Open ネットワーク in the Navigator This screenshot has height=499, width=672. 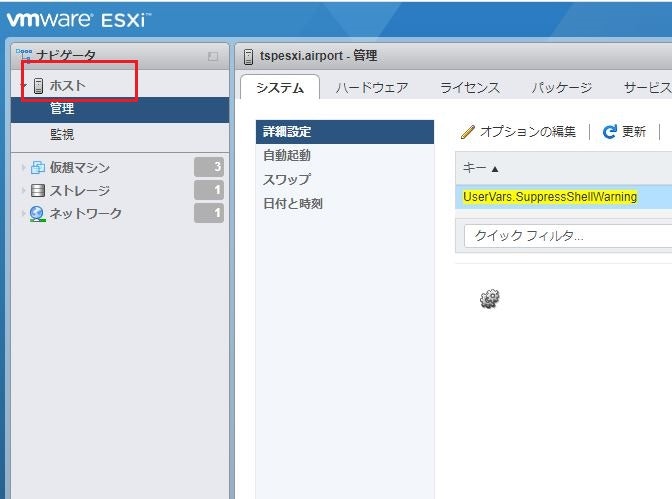click(x=86, y=213)
